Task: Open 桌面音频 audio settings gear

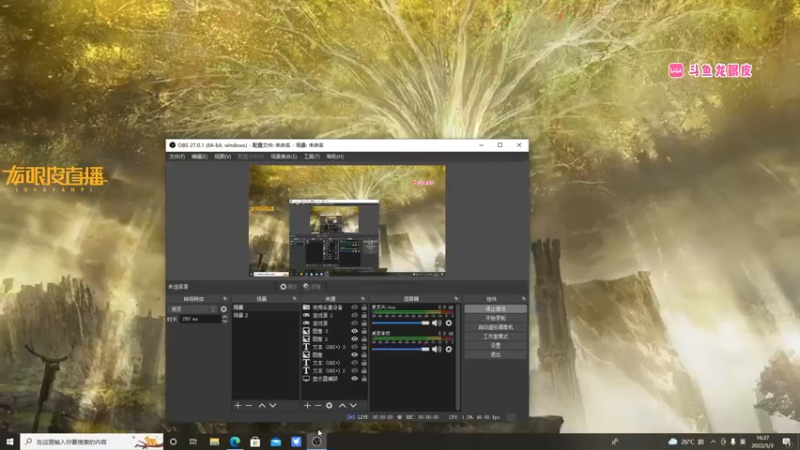Action: coord(449,349)
